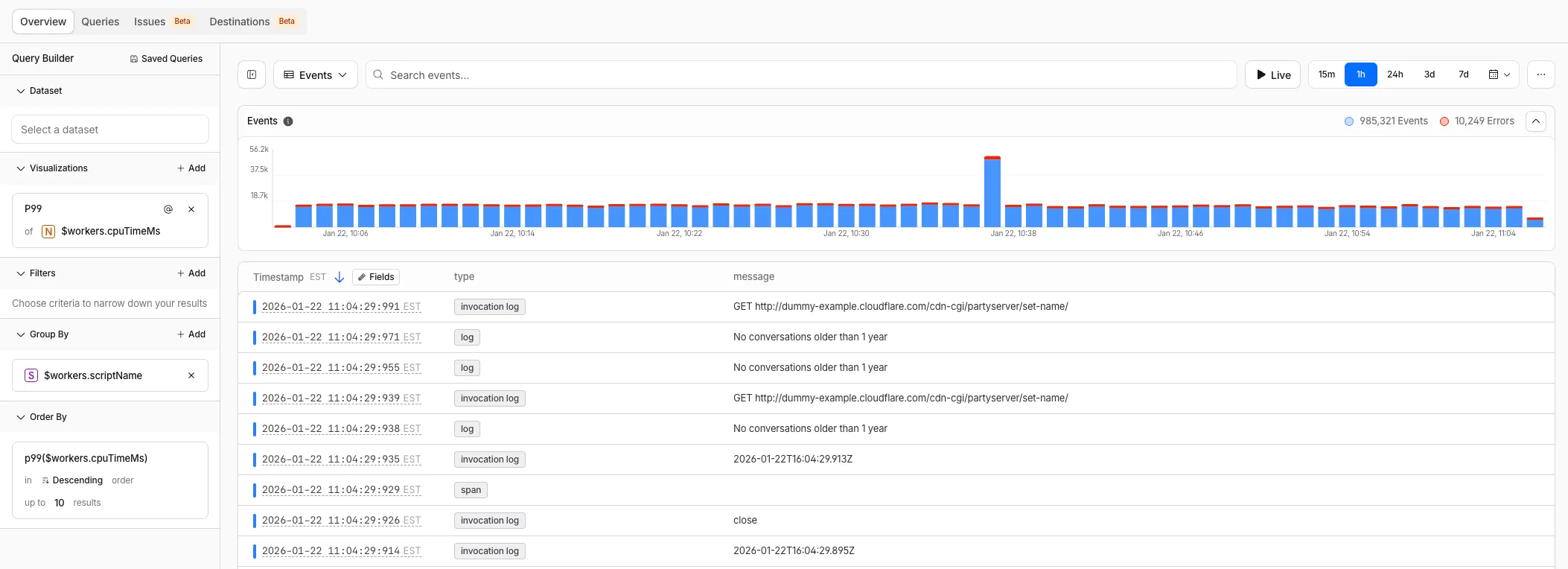The width and height of the screenshot is (1568, 569).
Task: Open the Events view dropdown
Action: click(315, 74)
